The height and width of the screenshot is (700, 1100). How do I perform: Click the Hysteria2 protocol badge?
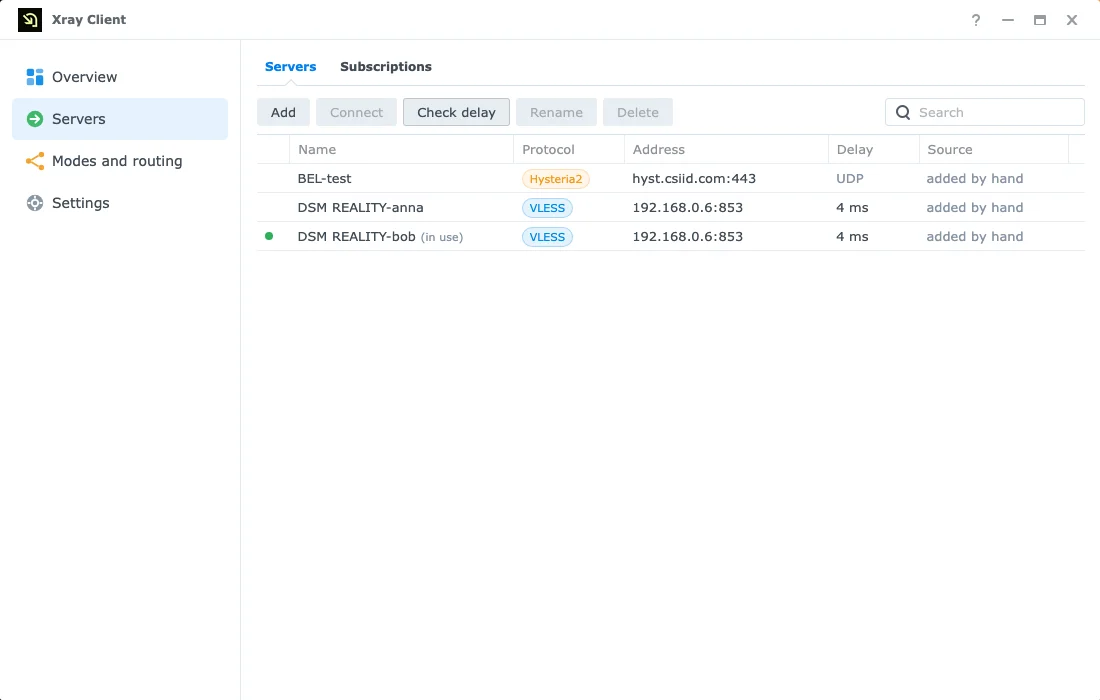point(556,179)
